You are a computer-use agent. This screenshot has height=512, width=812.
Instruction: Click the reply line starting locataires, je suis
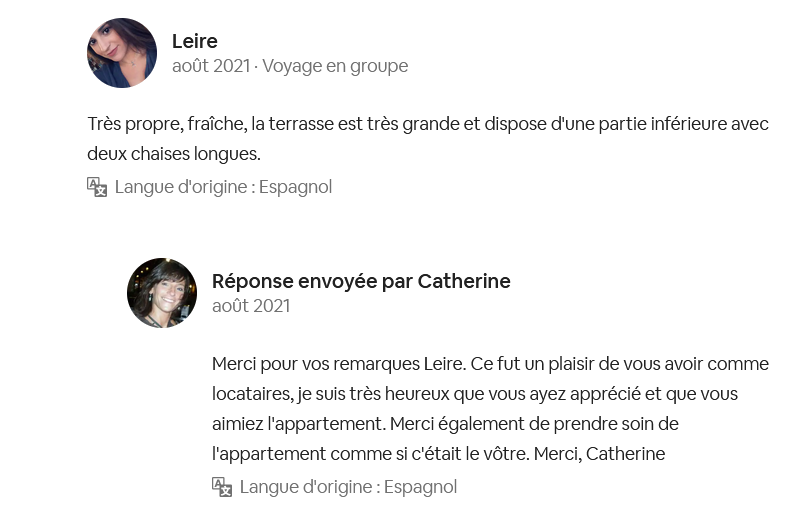click(x=475, y=393)
